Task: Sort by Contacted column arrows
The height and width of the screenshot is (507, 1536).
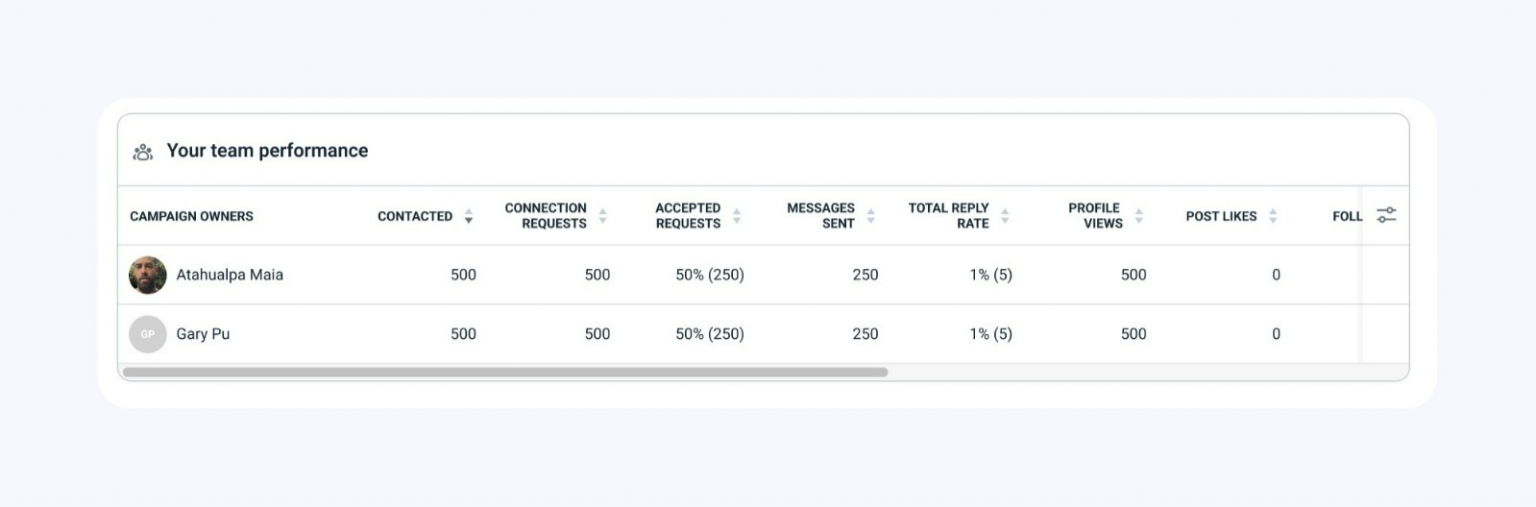Action: pyautogui.click(x=468, y=216)
